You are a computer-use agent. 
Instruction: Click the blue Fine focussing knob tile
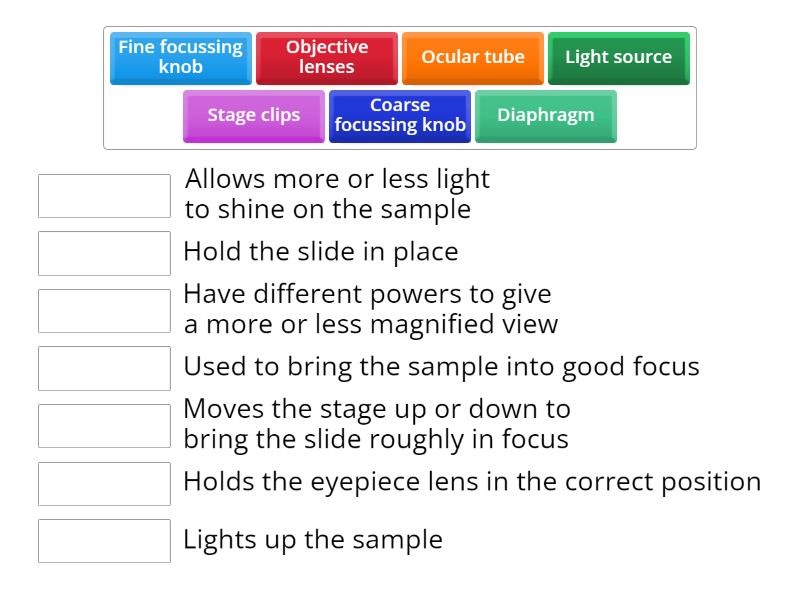180,58
